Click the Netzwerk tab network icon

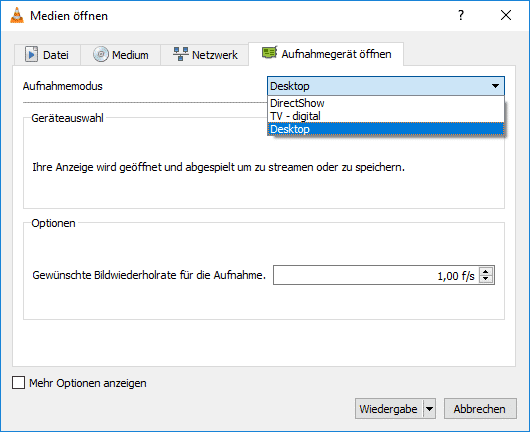pos(180,54)
